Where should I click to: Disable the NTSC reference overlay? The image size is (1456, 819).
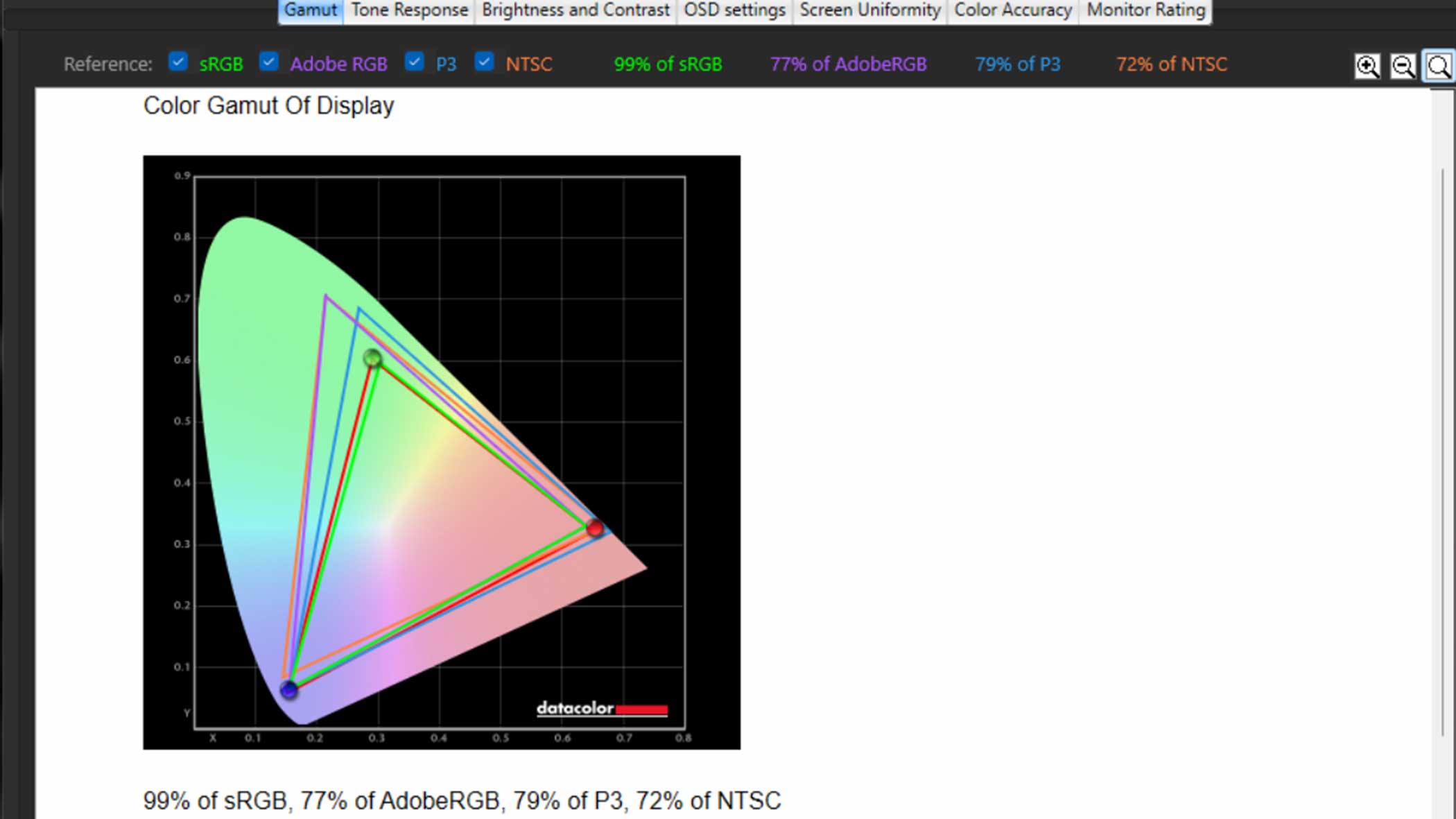point(485,63)
